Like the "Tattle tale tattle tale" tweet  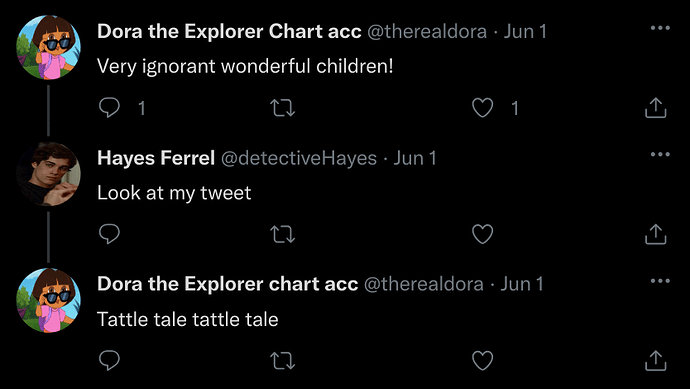(x=482, y=361)
